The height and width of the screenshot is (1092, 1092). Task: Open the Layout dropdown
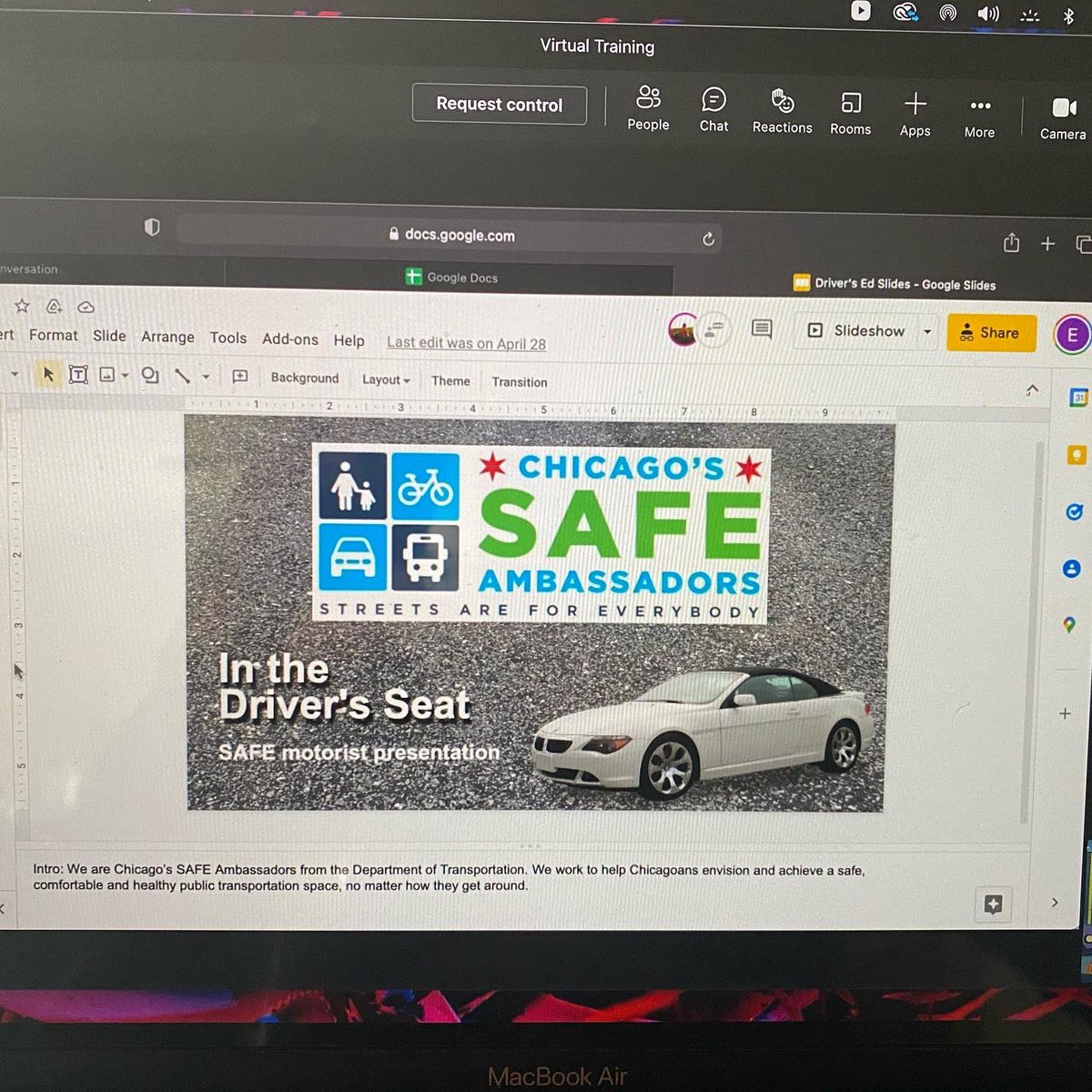[x=386, y=379]
